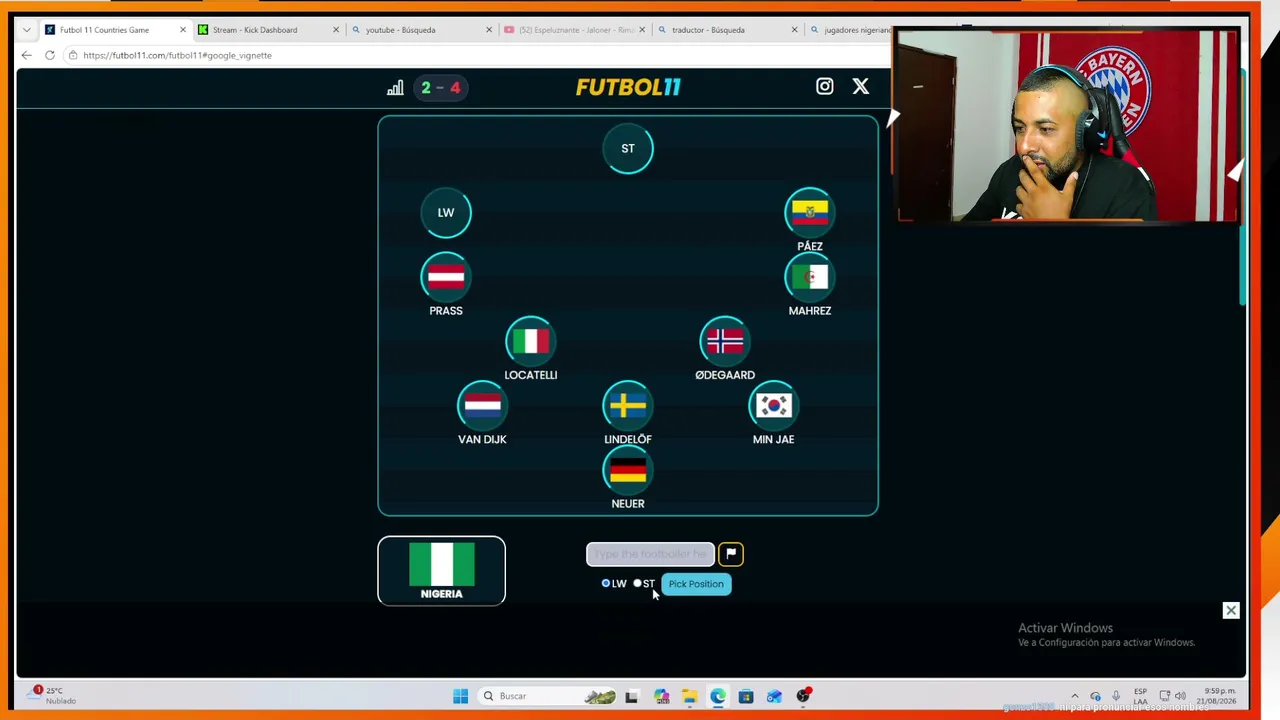The height and width of the screenshot is (720, 1280).
Task: Close the ad overlay with the X button
Action: coord(1231,610)
